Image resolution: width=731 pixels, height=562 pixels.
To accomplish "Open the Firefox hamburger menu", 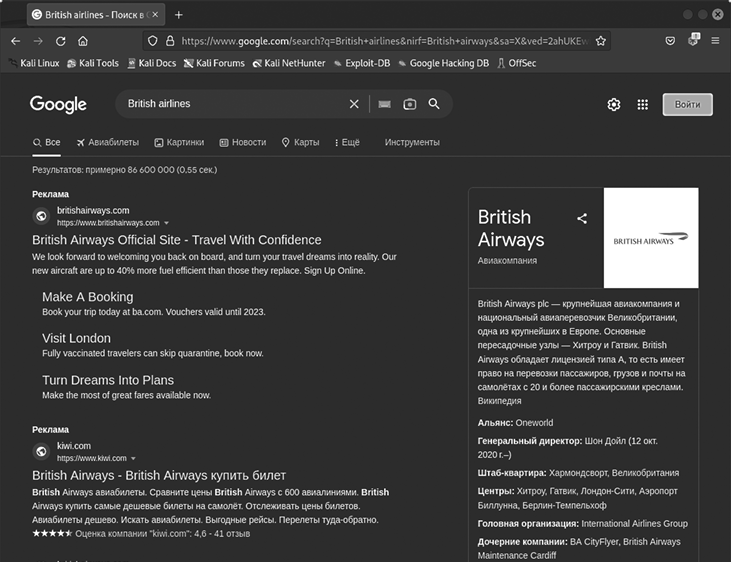I will click(x=715, y=41).
